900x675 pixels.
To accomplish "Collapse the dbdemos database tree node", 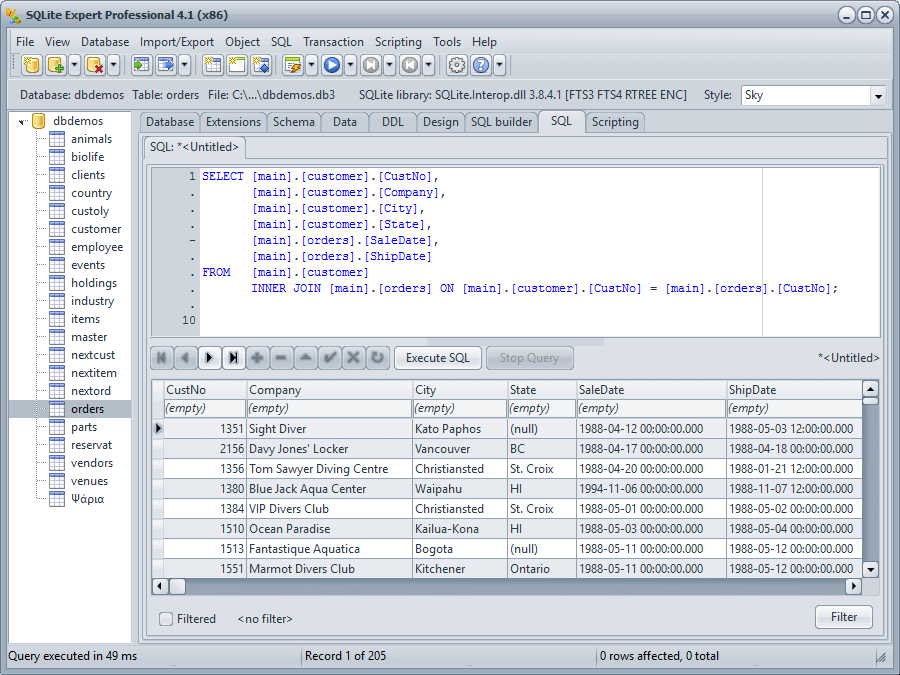I will pyautogui.click(x=22, y=122).
